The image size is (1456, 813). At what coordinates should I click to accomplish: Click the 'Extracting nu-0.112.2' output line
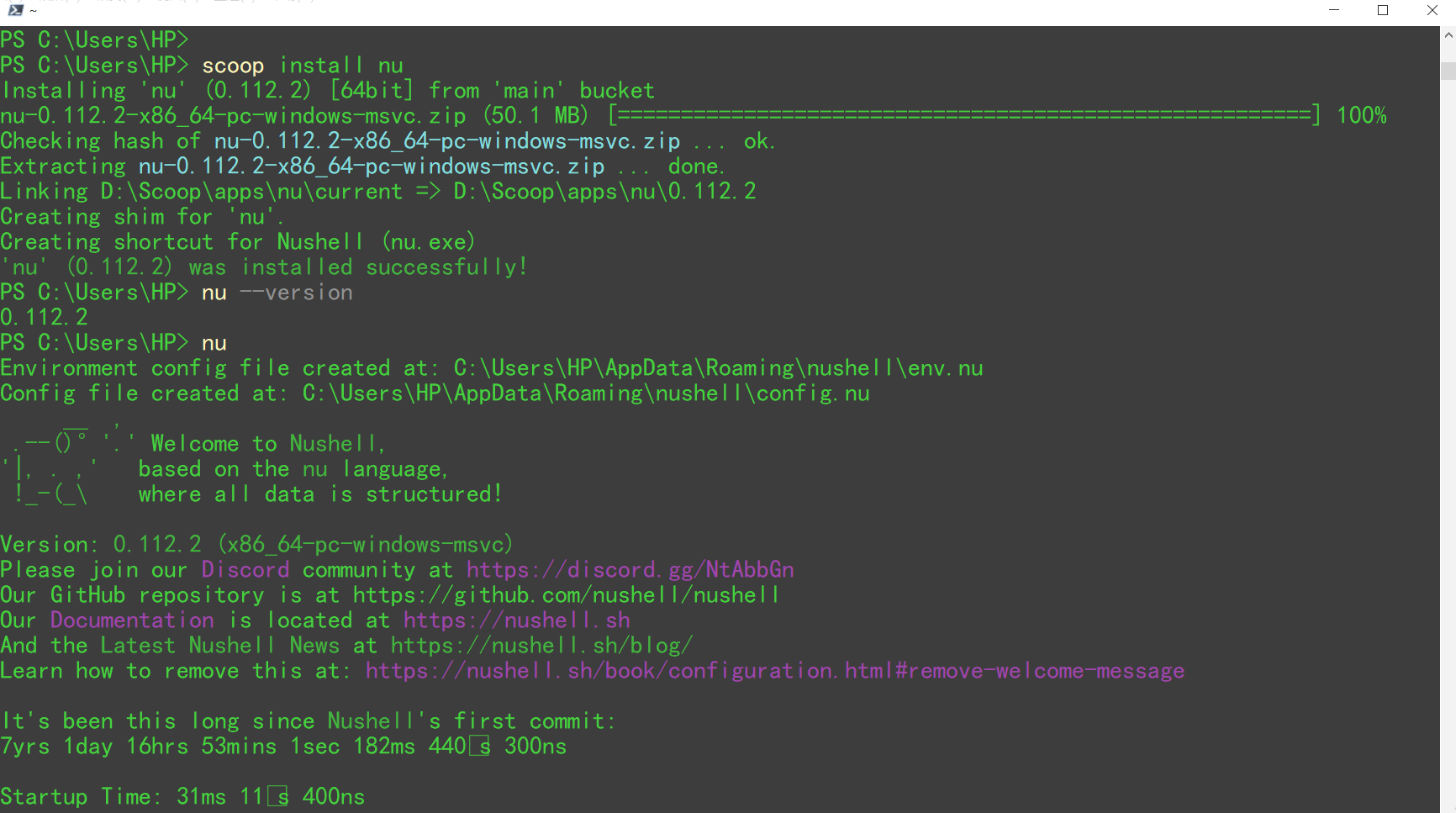point(362,166)
